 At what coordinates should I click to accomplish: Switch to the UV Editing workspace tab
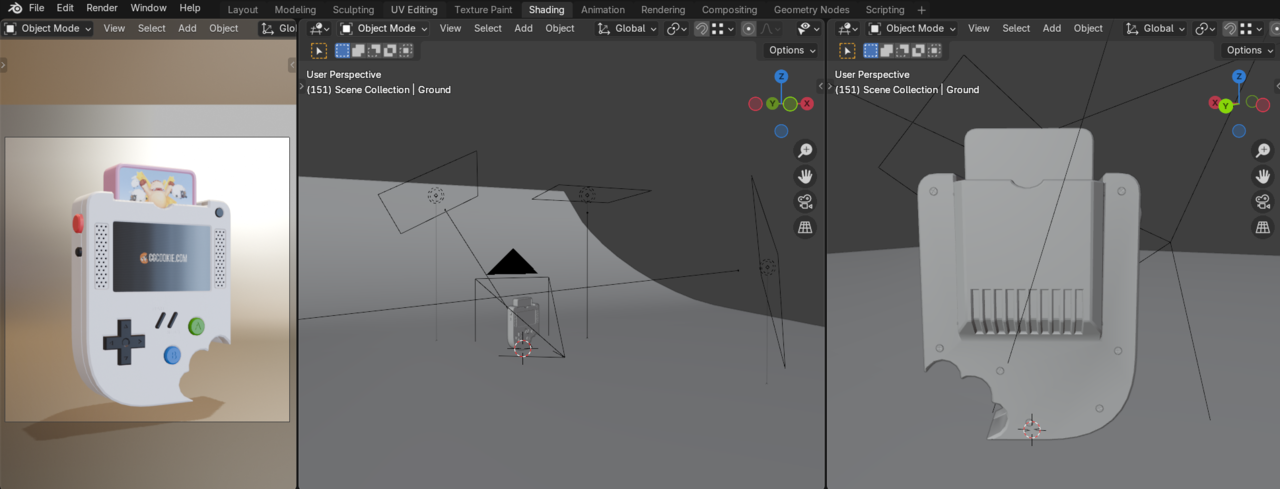414,10
